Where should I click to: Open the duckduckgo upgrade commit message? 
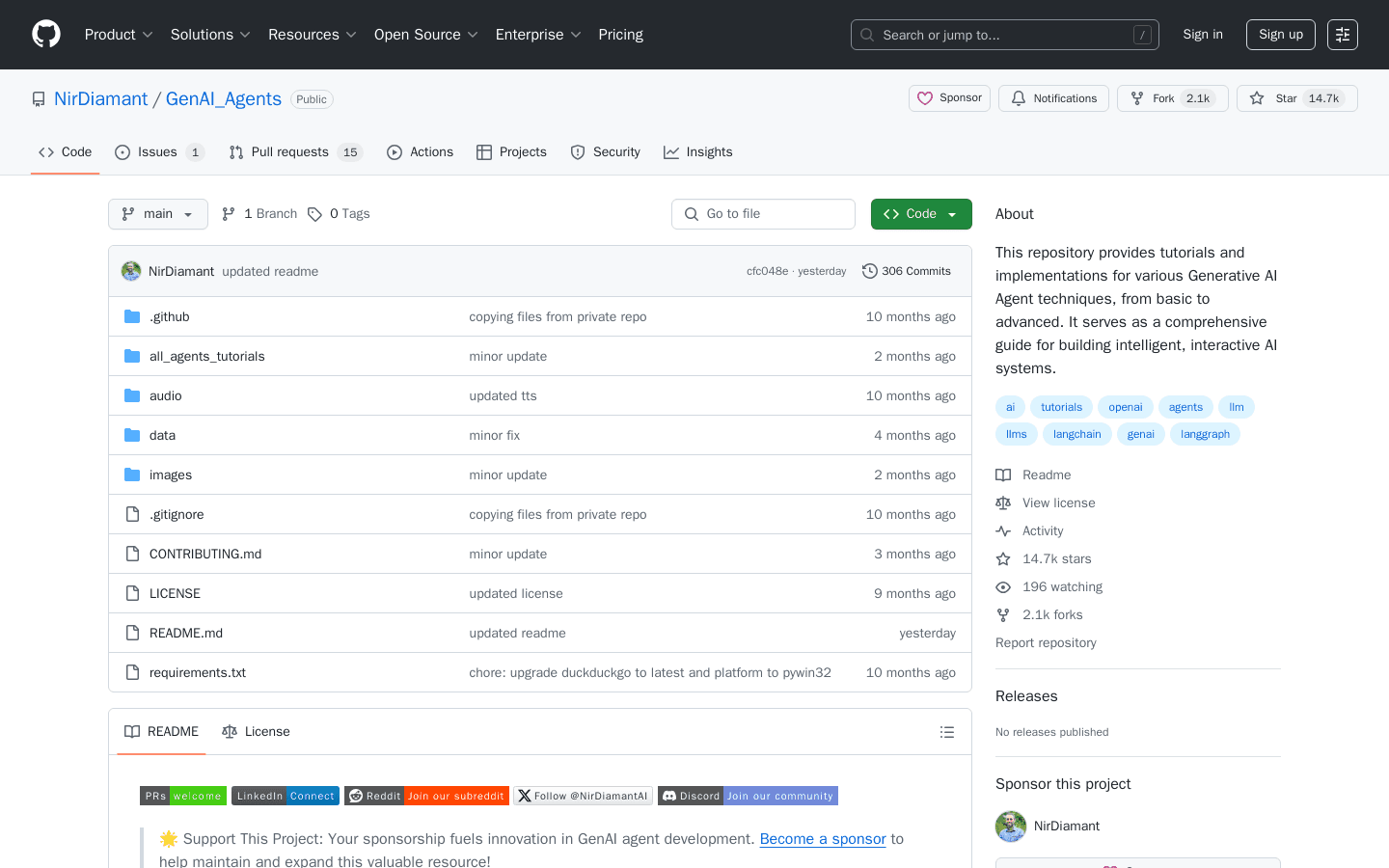coord(650,672)
